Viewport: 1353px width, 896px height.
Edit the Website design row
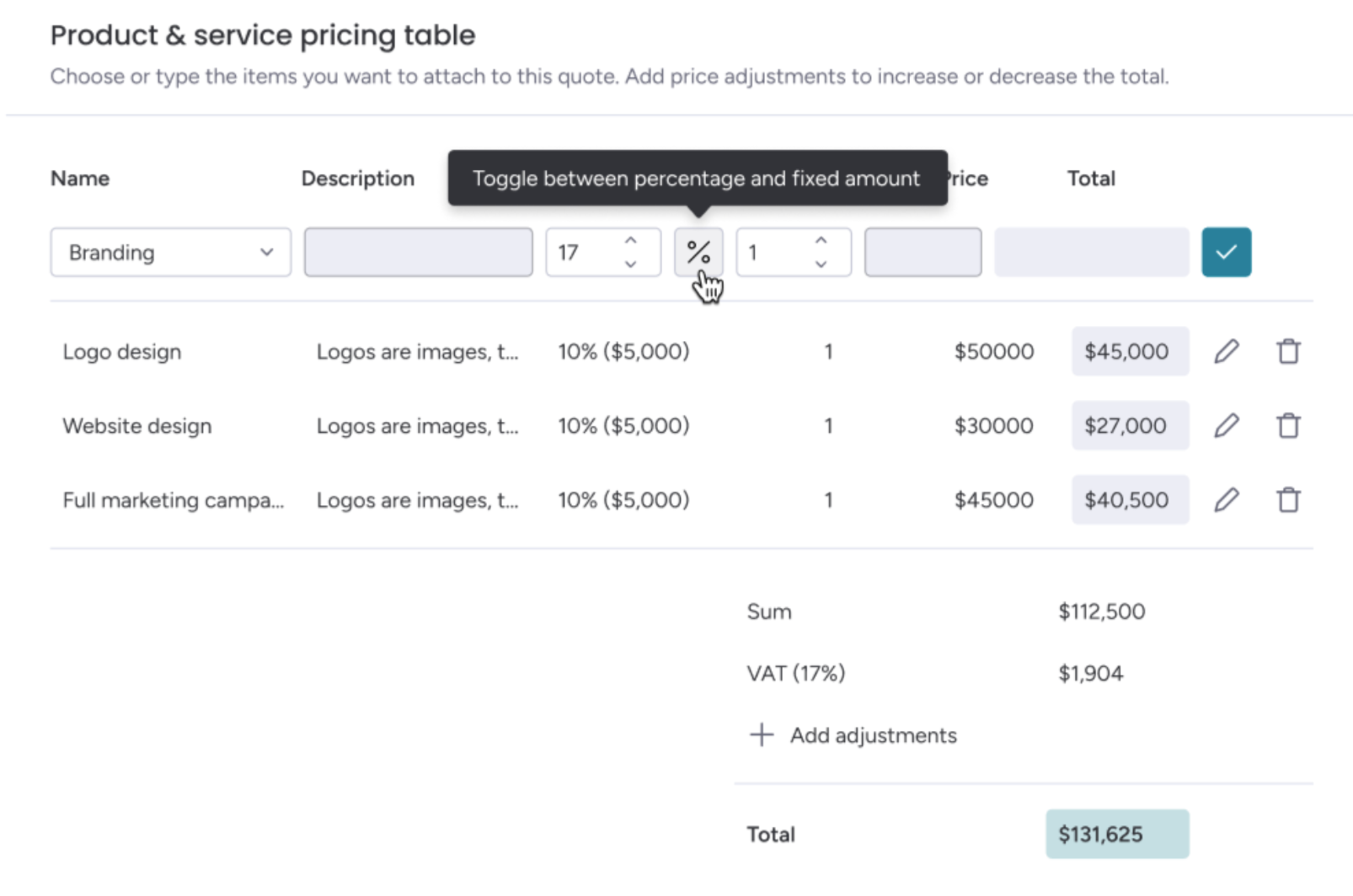point(1227,425)
